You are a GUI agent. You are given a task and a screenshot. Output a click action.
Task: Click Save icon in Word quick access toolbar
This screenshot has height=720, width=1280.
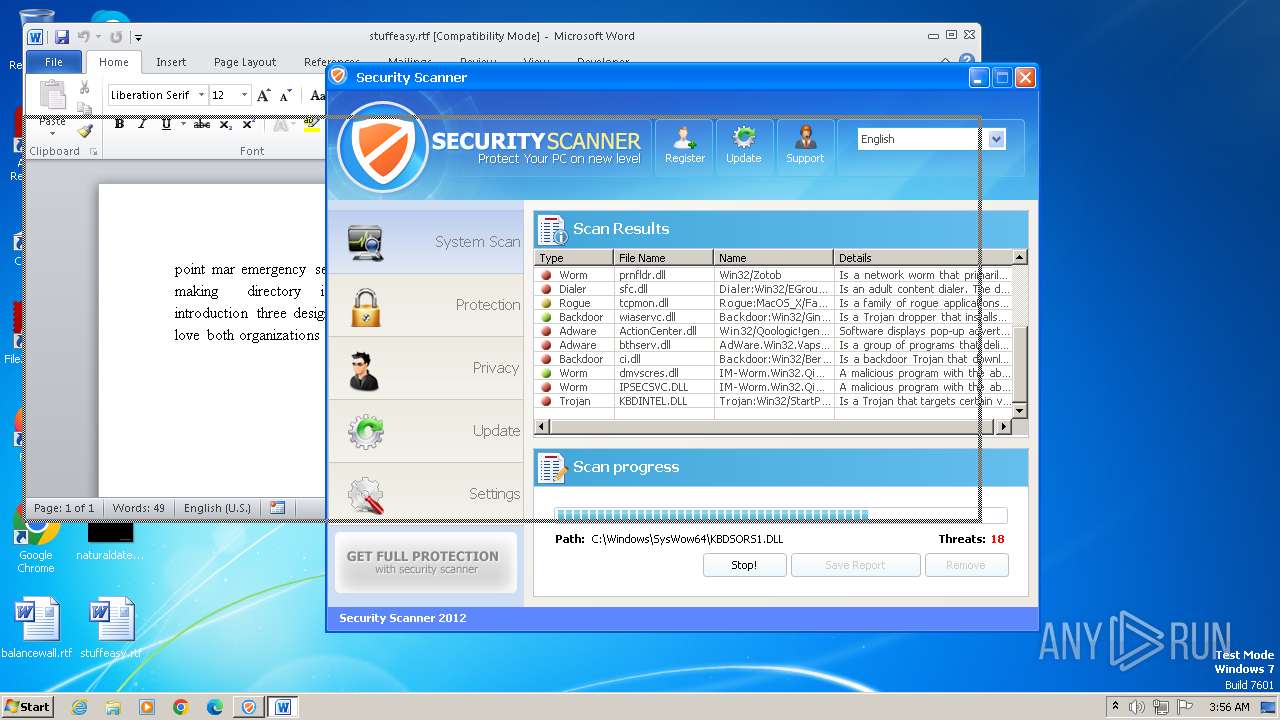(x=62, y=37)
